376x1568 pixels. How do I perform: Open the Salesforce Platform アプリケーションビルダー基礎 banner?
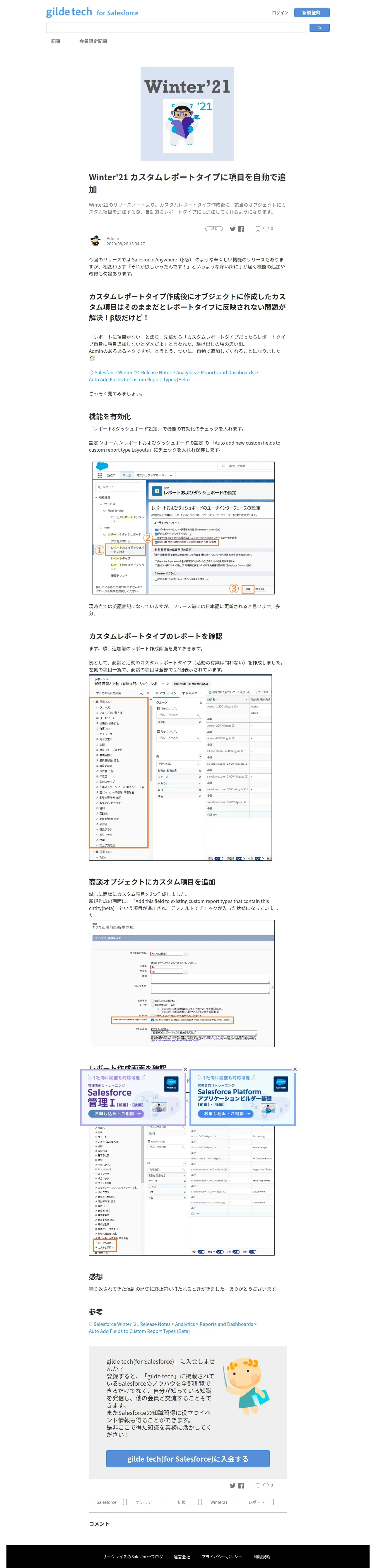pyautogui.click(x=243, y=1098)
